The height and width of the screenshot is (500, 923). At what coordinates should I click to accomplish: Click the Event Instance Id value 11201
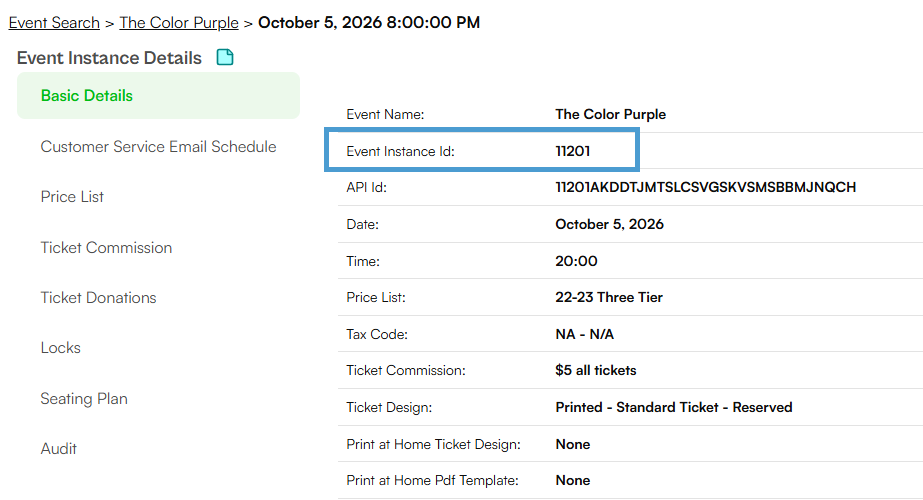573,151
